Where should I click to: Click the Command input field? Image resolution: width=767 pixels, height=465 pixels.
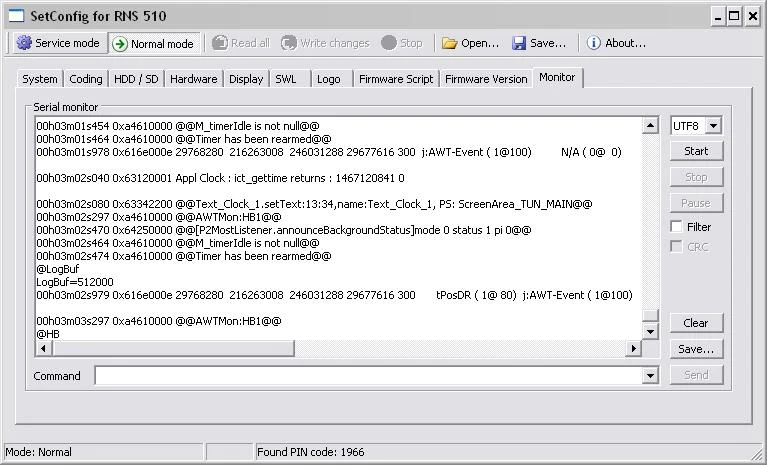pyautogui.click(x=369, y=376)
